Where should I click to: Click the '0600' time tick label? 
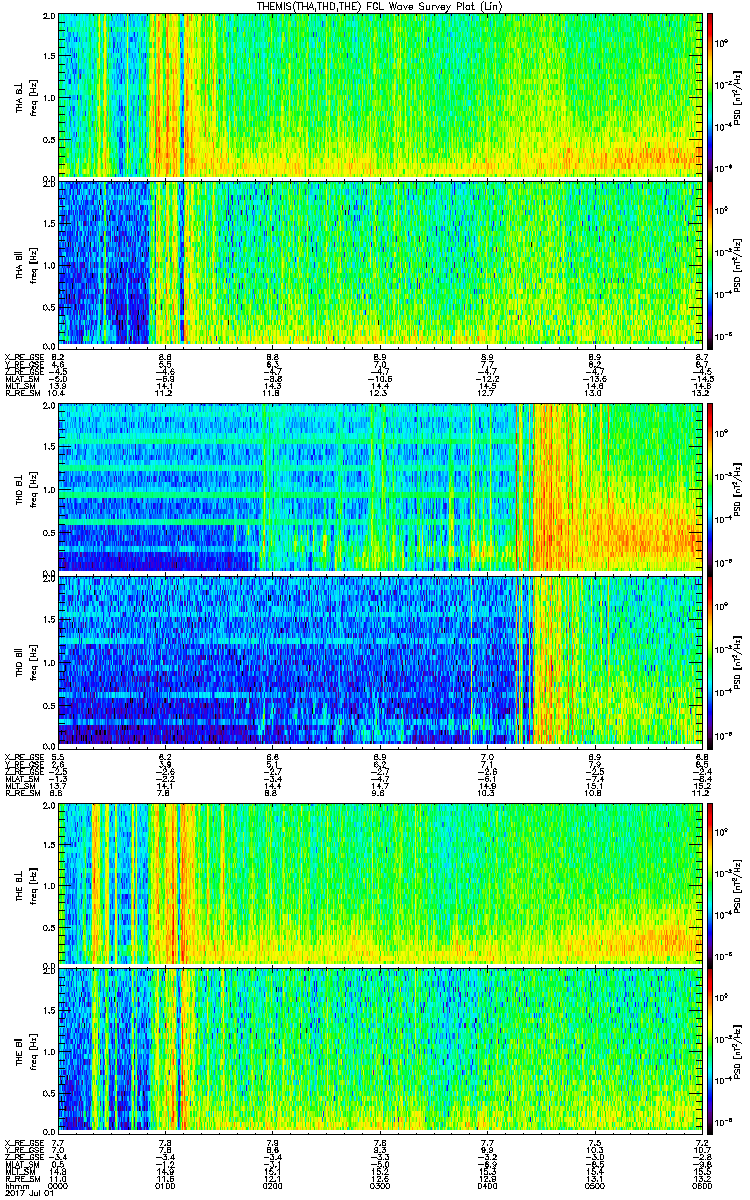[x=700, y=1187]
